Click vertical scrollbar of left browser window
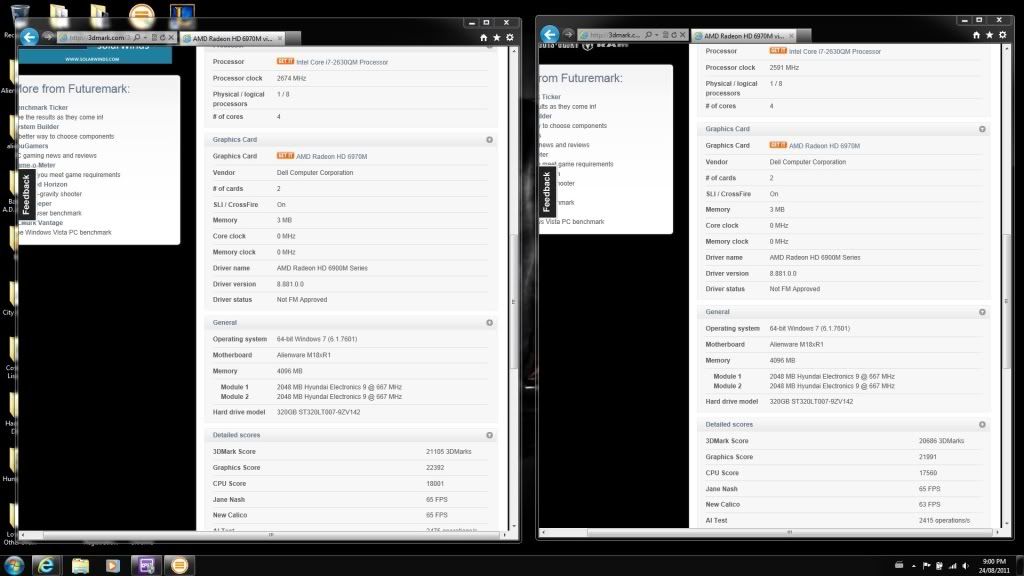Viewport: 1024px width, 576px height. click(x=515, y=287)
